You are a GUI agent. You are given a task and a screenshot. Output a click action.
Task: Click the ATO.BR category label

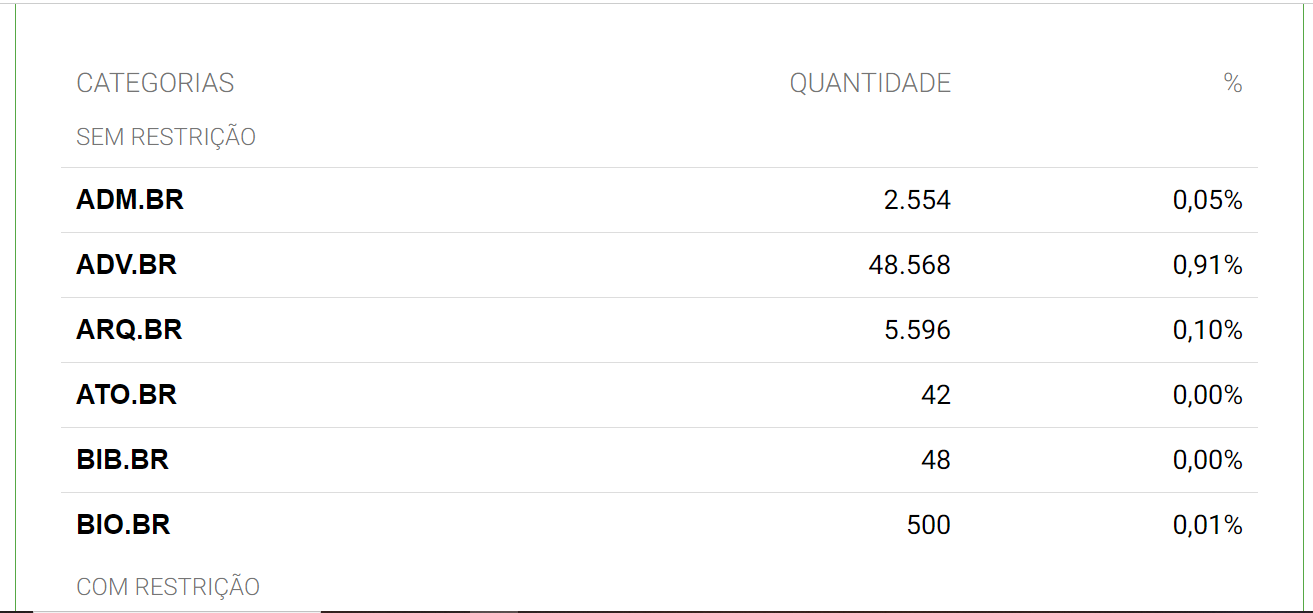[127, 395]
